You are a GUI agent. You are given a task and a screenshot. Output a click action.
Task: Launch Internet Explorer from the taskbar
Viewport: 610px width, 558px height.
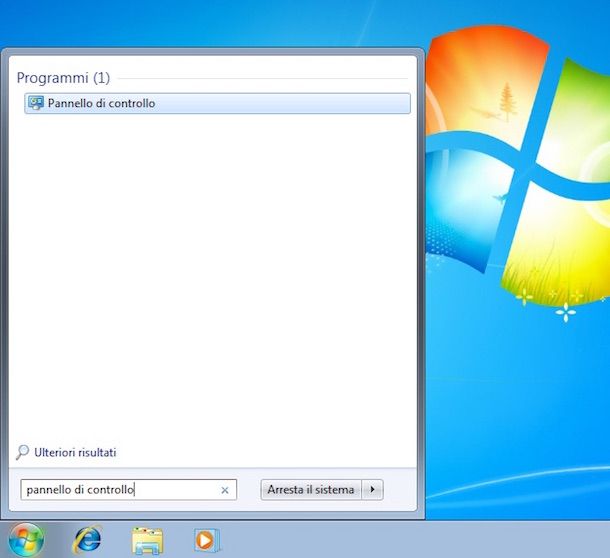click(88, 540)
